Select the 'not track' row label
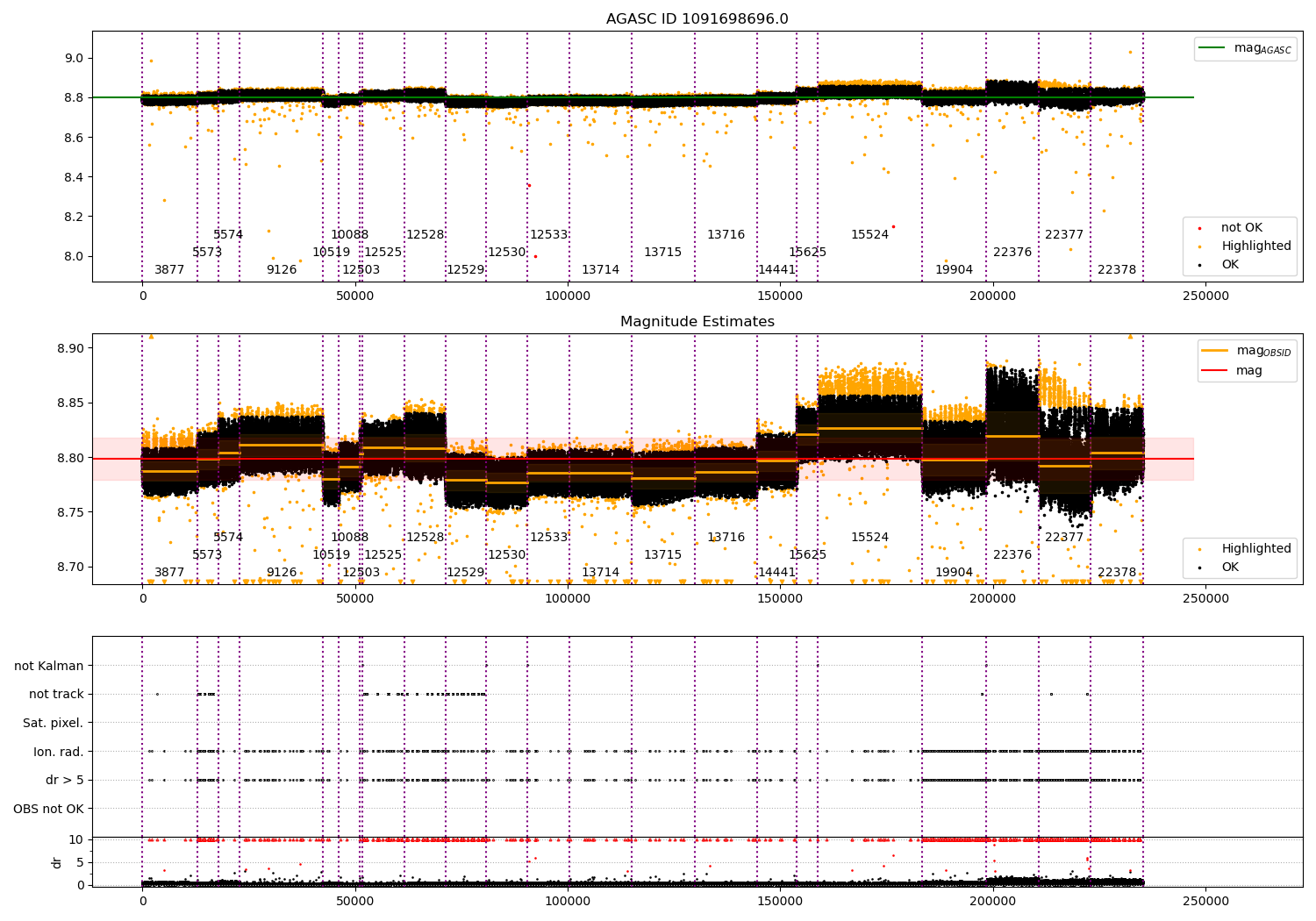Viewport: 1316px width, 921px height. (x=56, y=694)
